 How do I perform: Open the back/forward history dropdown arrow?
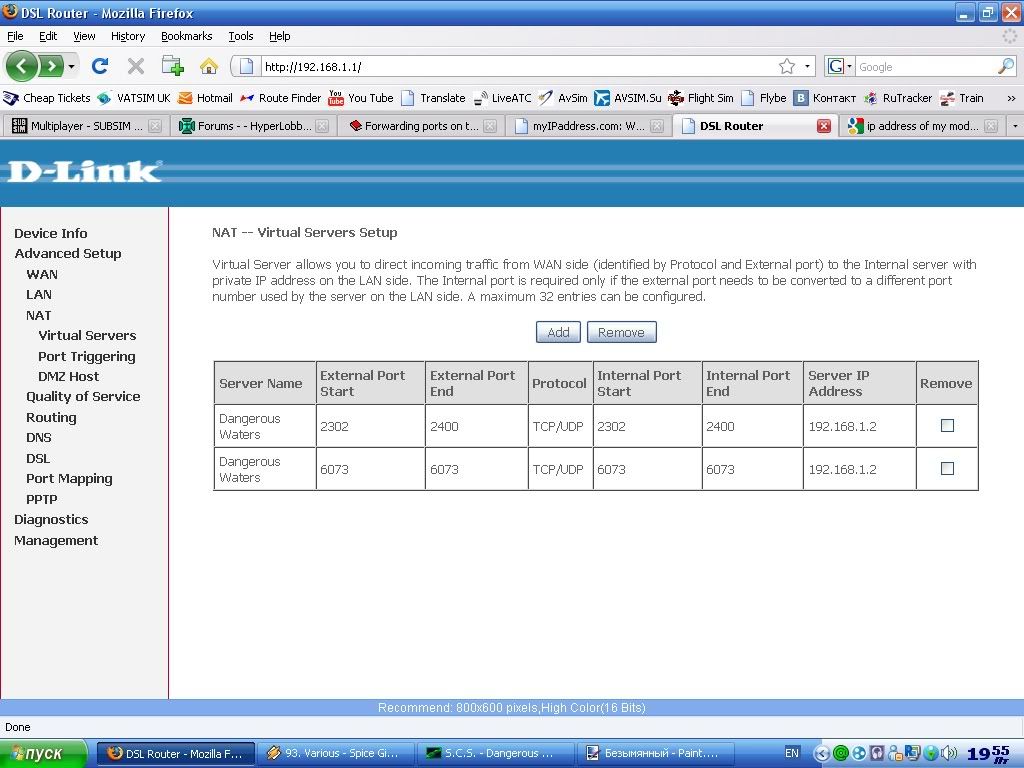click(71, 66)
